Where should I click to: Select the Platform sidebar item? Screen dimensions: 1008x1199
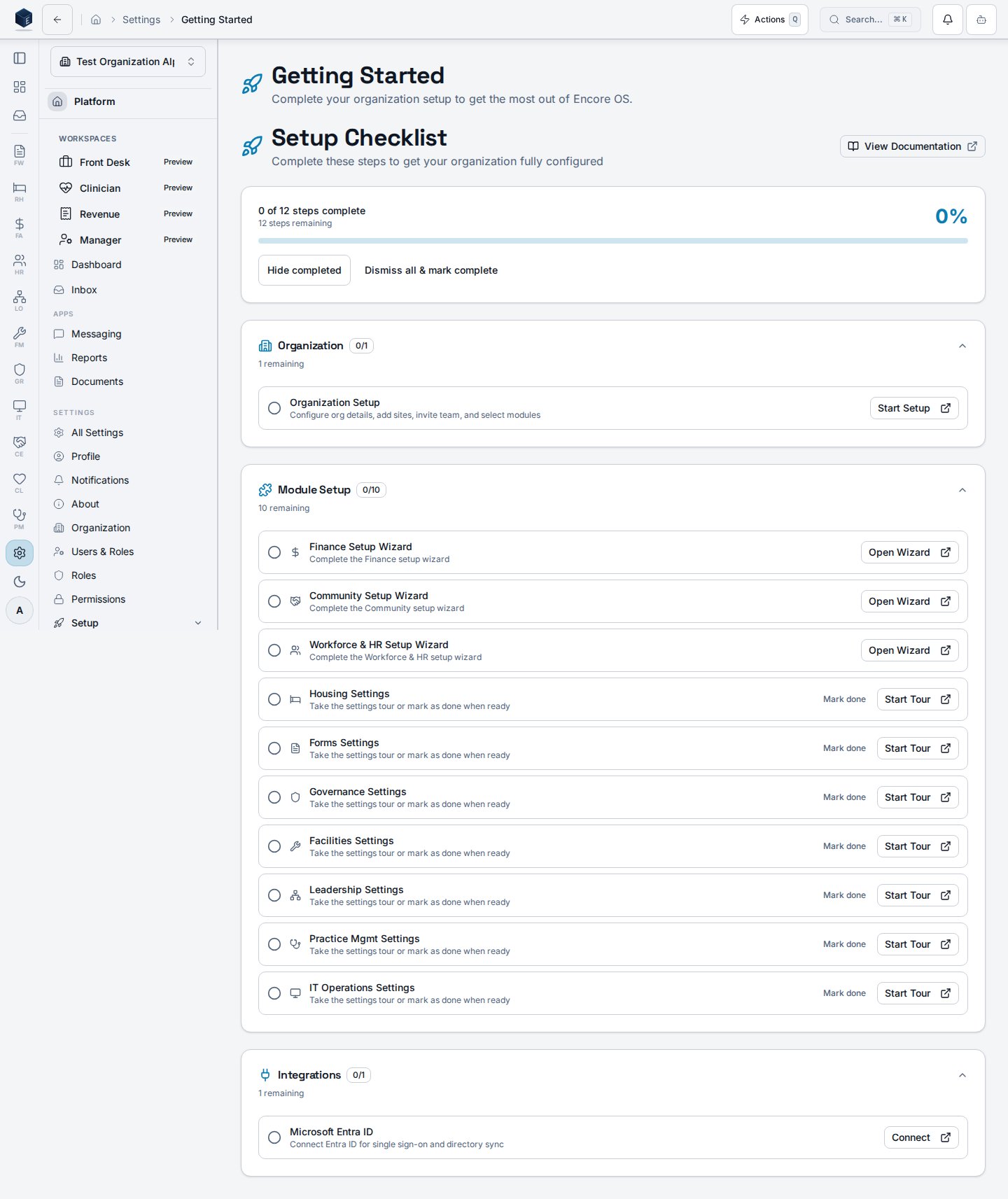point(128,101)
